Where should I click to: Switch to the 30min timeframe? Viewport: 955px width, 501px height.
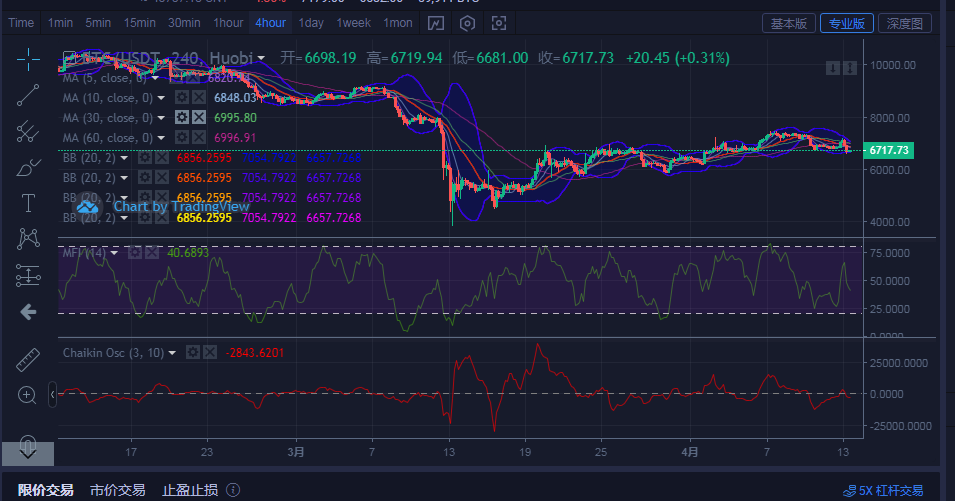pos(184,23)
